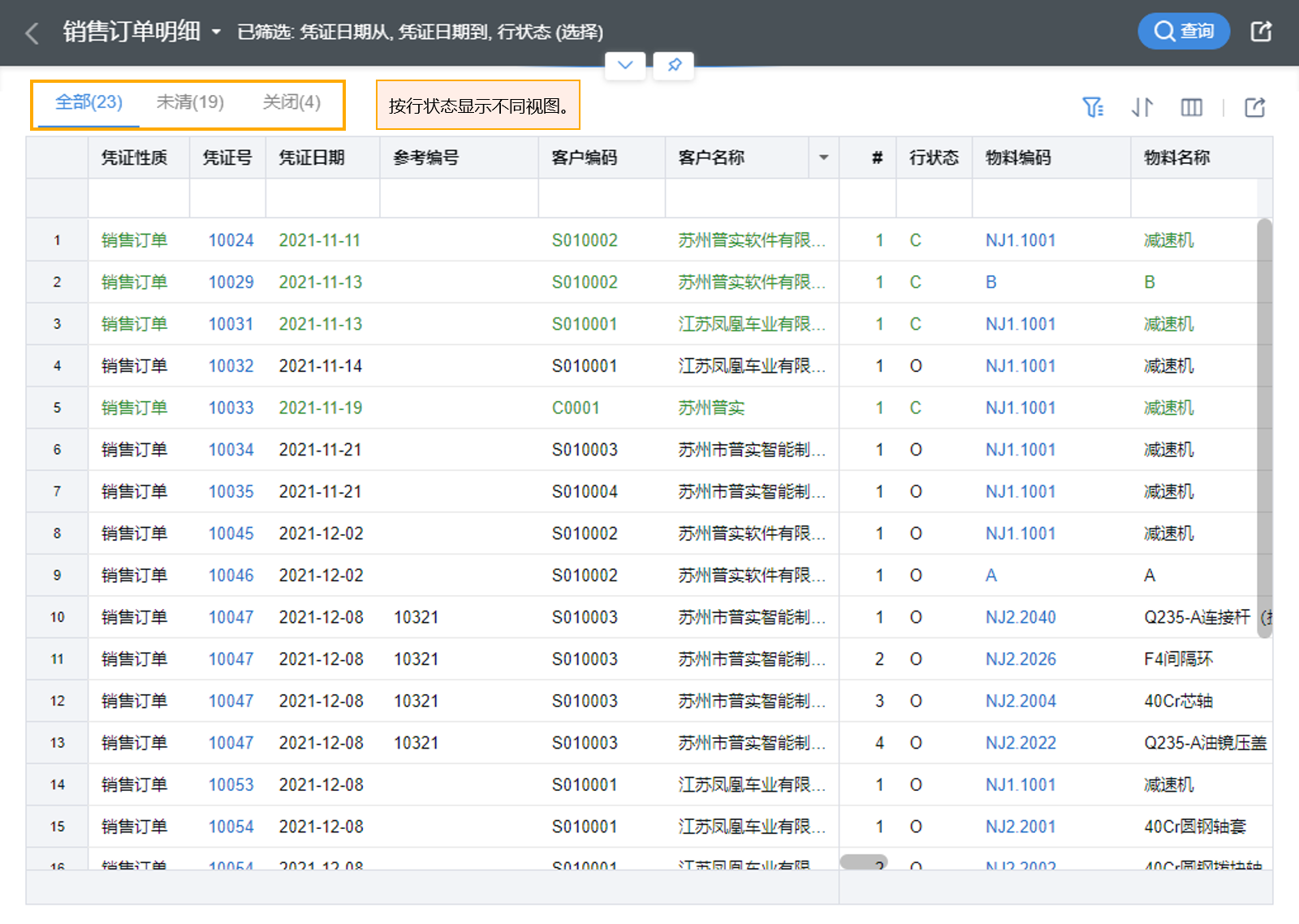Pin the filter panel
1299x924 pixels.
[x=674, y=65]
